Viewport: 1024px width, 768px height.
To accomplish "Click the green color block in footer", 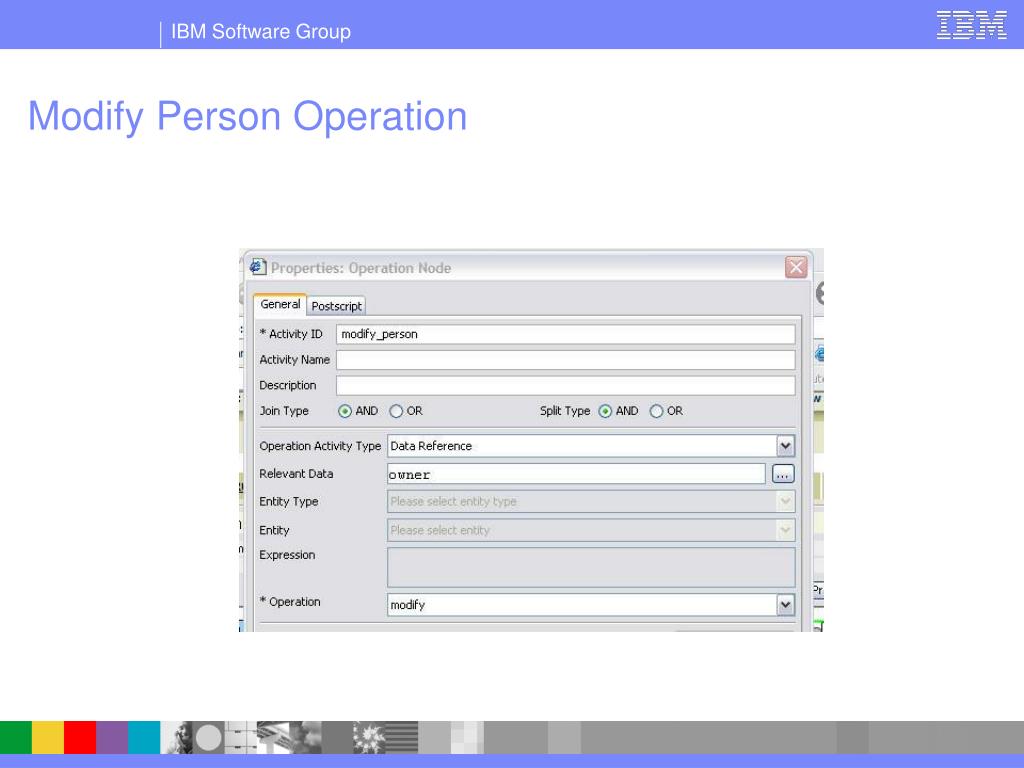I will coord(16,737).
